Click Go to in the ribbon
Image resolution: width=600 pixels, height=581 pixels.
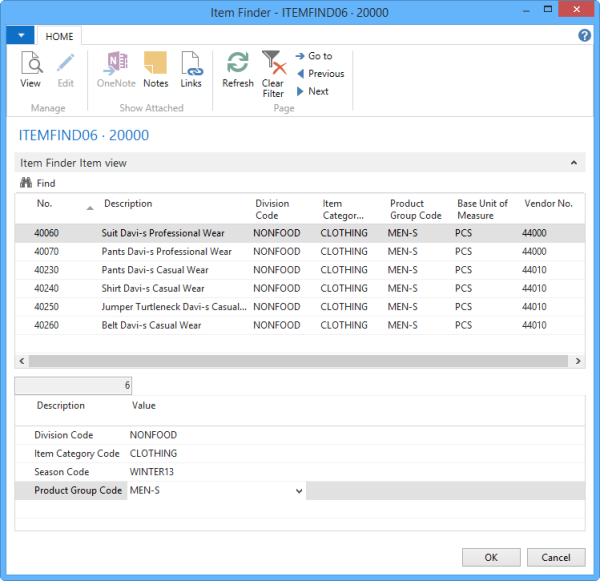(x=314, y=56)
